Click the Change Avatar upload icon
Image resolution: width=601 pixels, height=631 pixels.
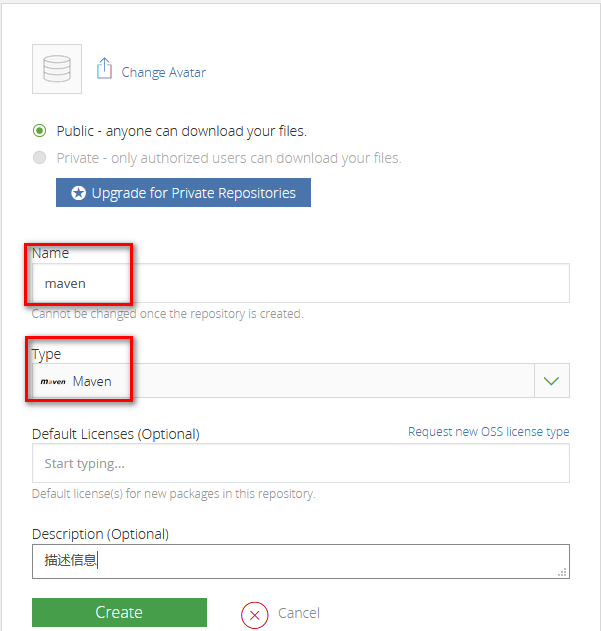104,68
